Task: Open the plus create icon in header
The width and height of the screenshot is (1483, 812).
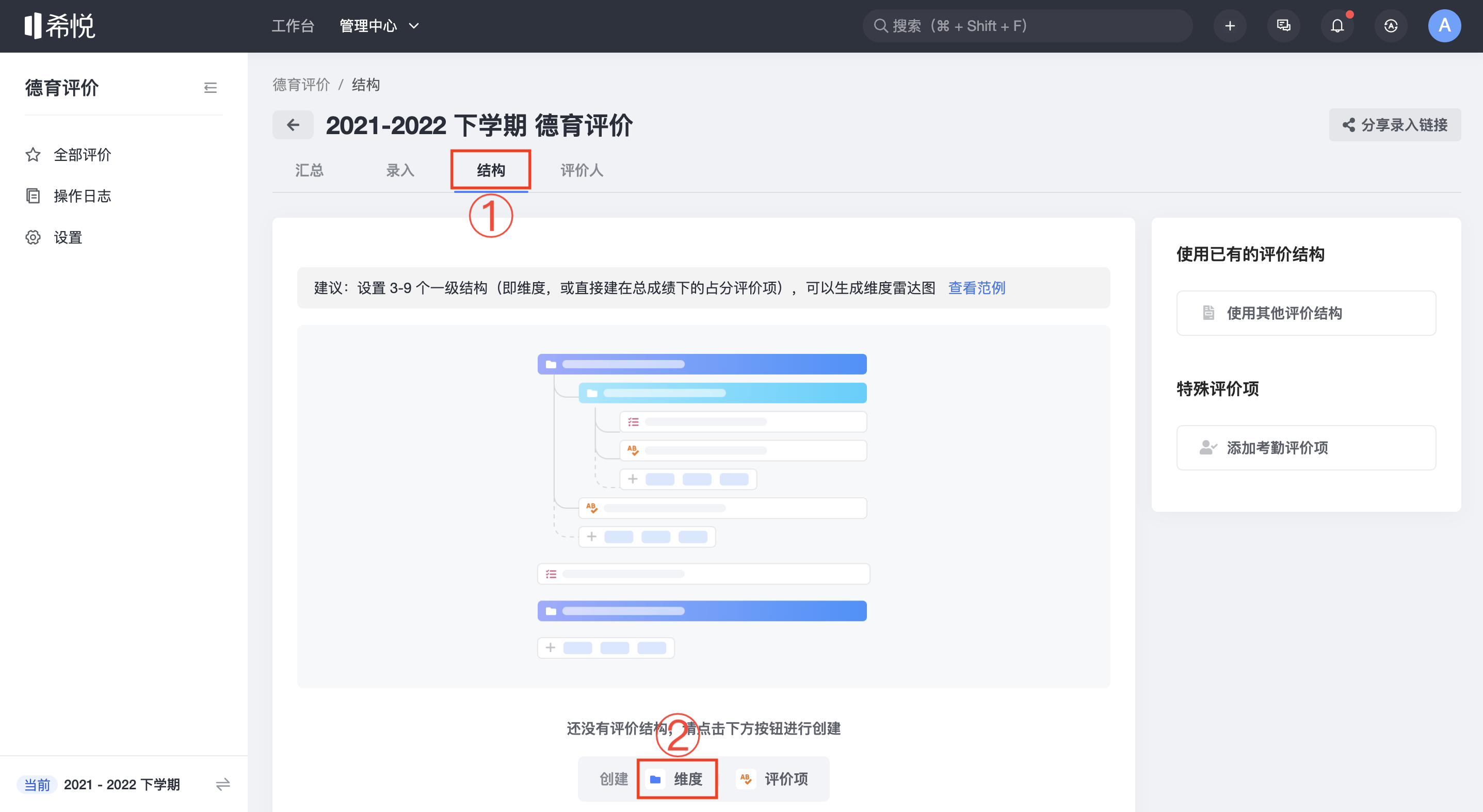Action: click(1230, 26)
